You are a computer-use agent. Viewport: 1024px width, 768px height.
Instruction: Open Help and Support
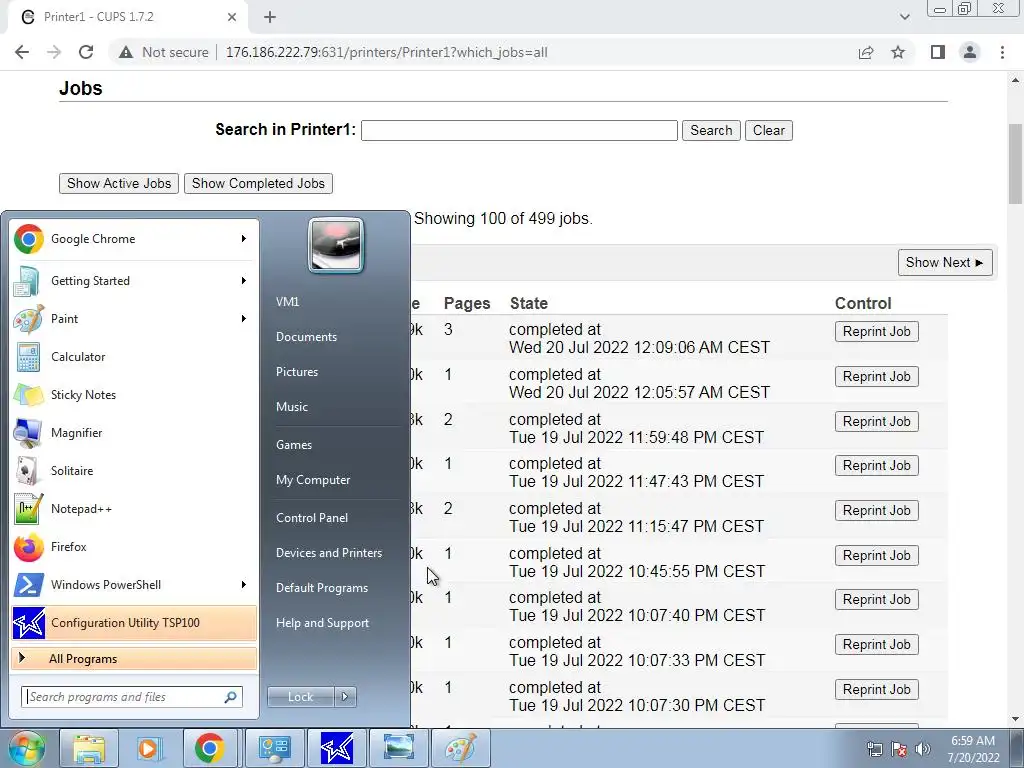322,623
